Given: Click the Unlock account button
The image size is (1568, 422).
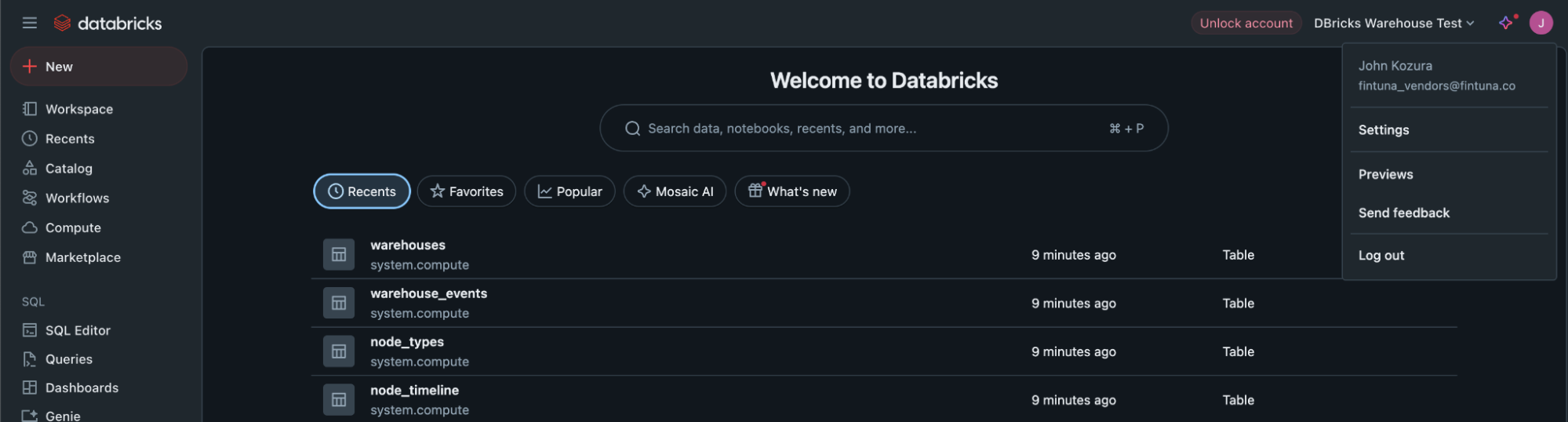Looking at the screenshot, I should 1246,23.
